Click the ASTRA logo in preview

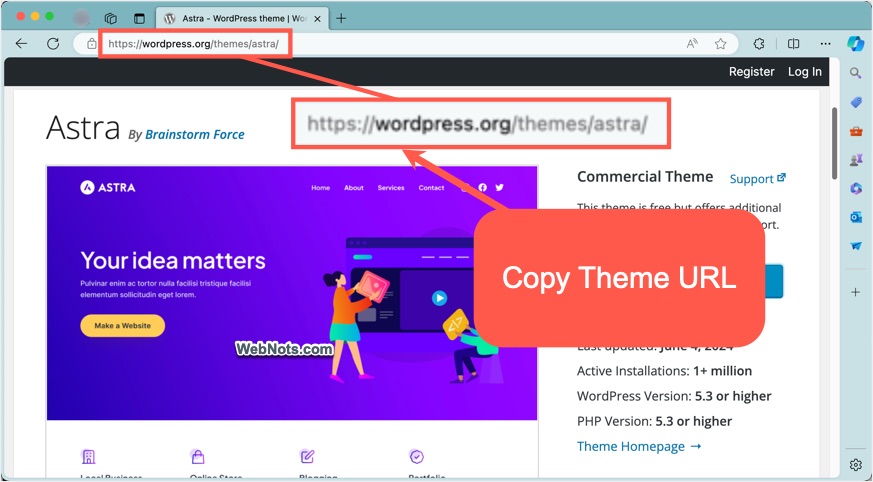(107, 188)
